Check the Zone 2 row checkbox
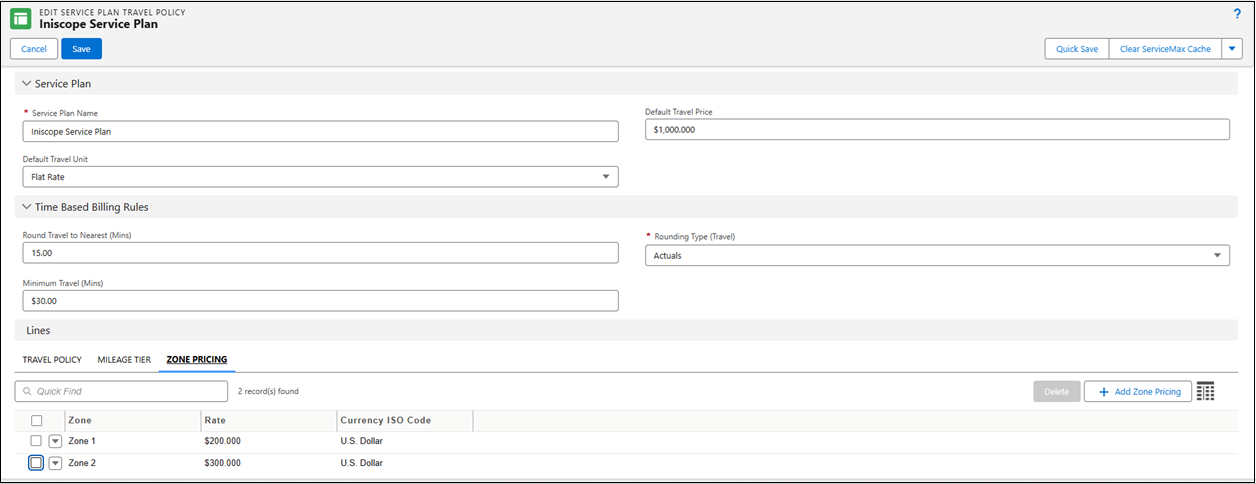The image size is (1256, 484). pyautogui.click(x=36, y=463)
